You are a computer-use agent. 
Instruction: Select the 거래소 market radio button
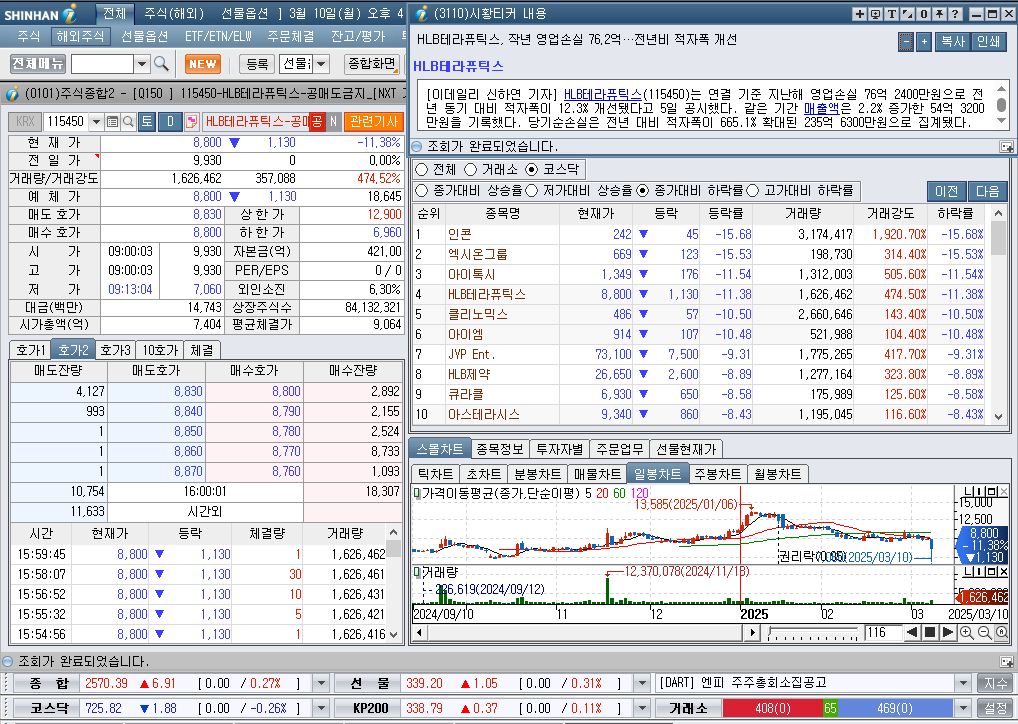click(471, 169)
